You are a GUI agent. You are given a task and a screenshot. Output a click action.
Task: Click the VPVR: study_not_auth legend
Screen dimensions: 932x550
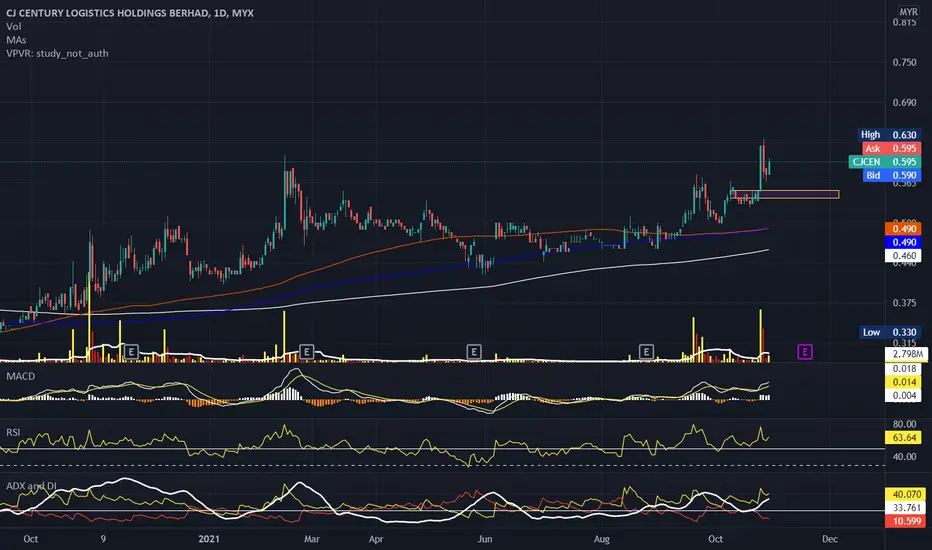57,54
